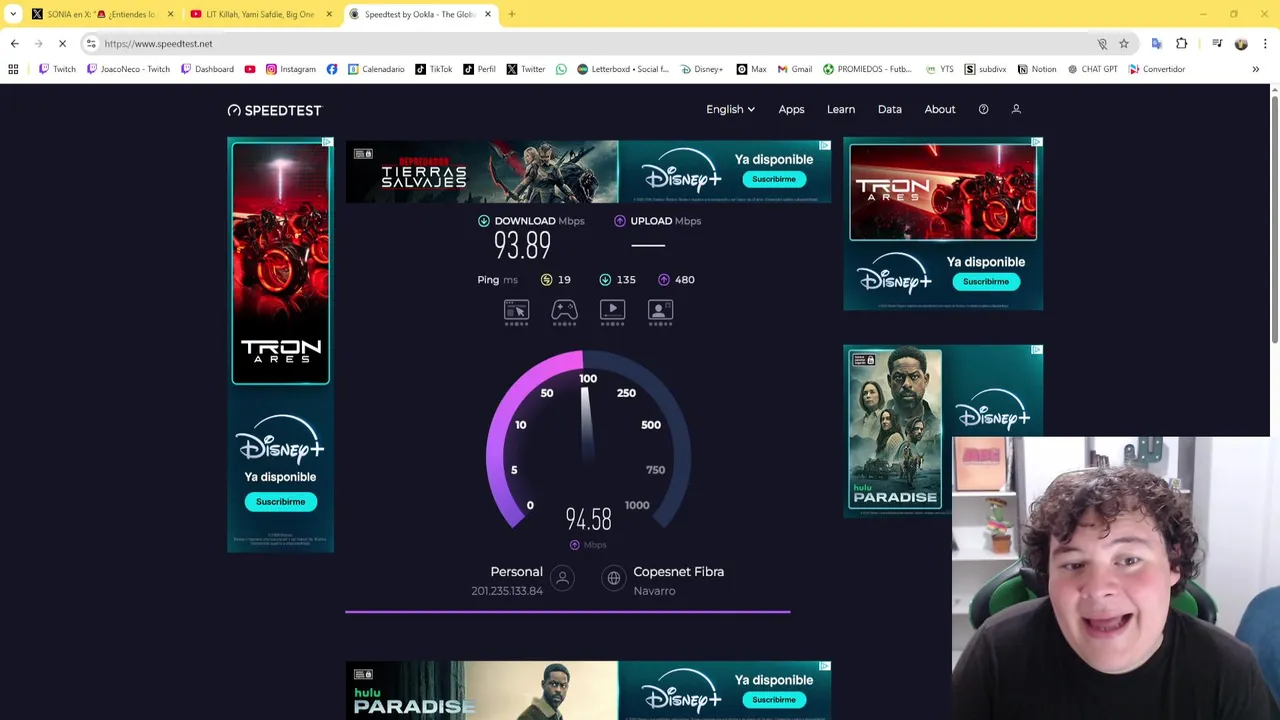The image size is (1280, 720).
Task: Expand the English language dropdown
Action: 730,109
